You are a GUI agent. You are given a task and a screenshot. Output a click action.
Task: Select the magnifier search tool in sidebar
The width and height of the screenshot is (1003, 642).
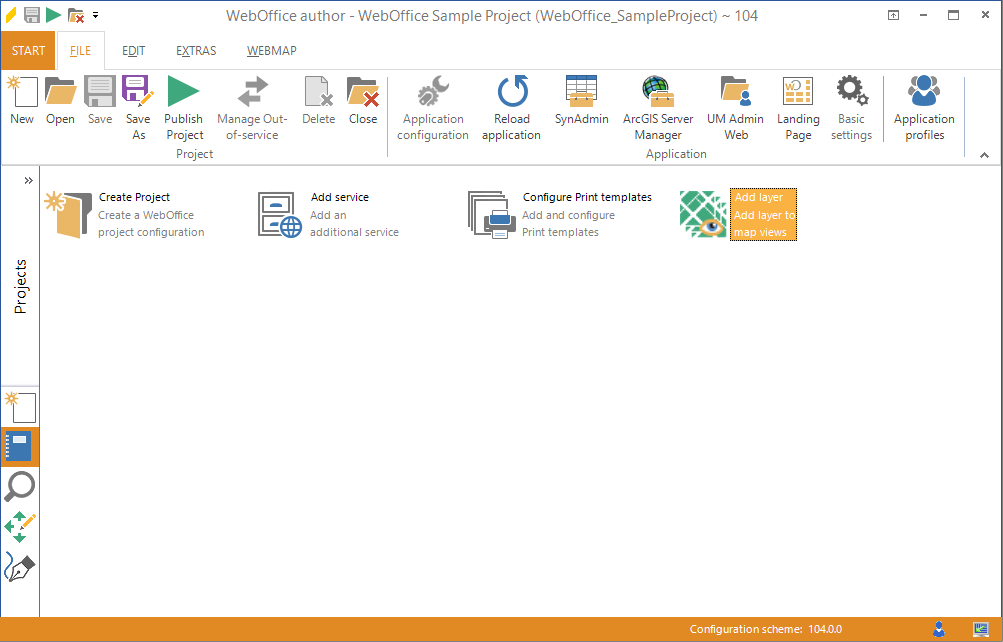tap(20, 487)
